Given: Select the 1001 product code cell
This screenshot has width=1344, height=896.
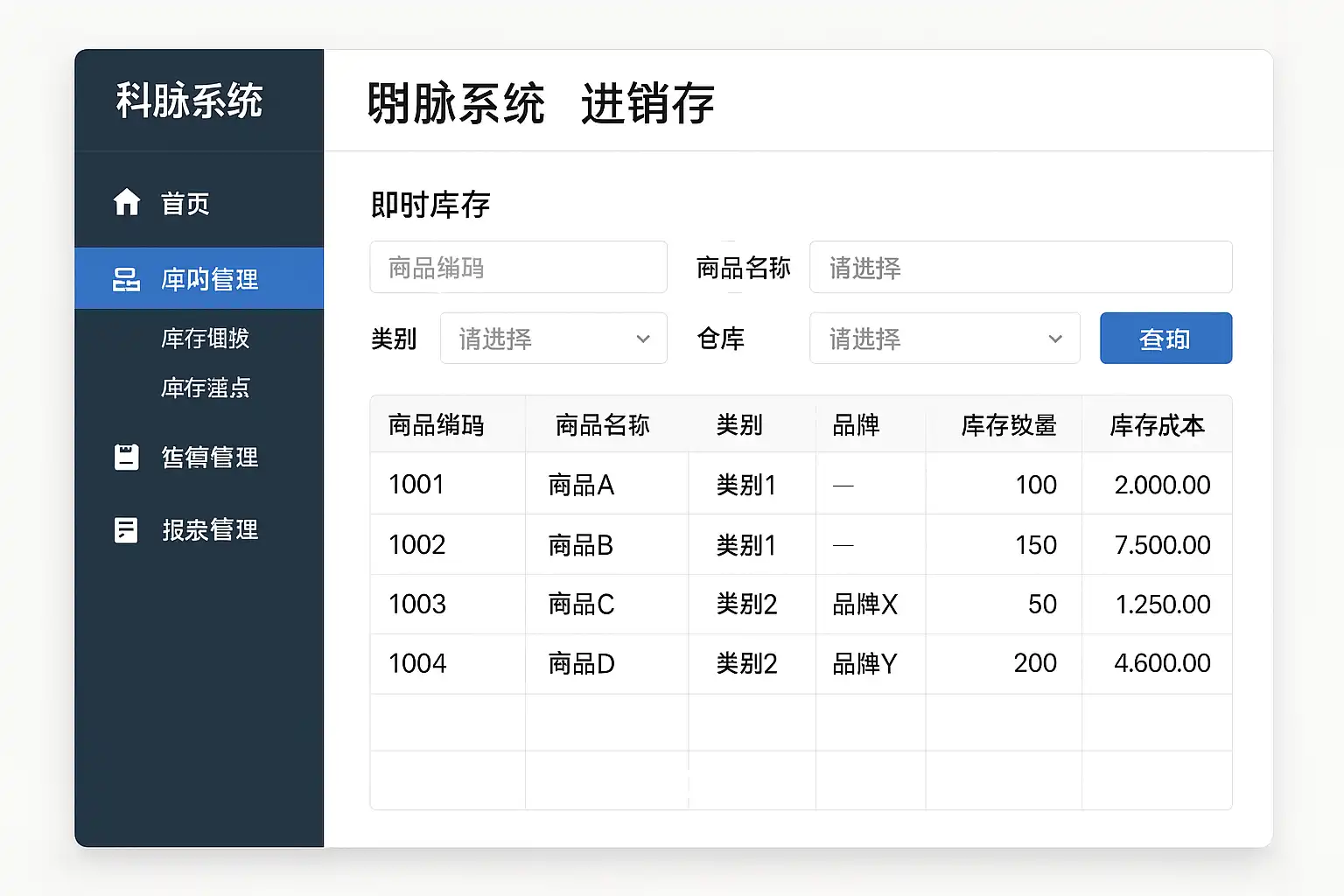Looking at the screenshot, I should pyautogui.click(x=416, y=484).
